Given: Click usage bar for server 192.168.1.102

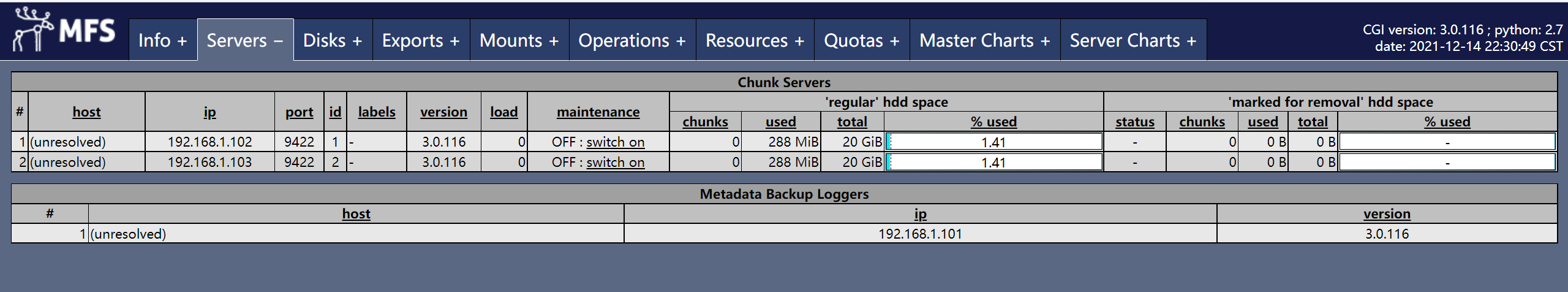Looking at the screenshot, I should click(x=993, y=142).
